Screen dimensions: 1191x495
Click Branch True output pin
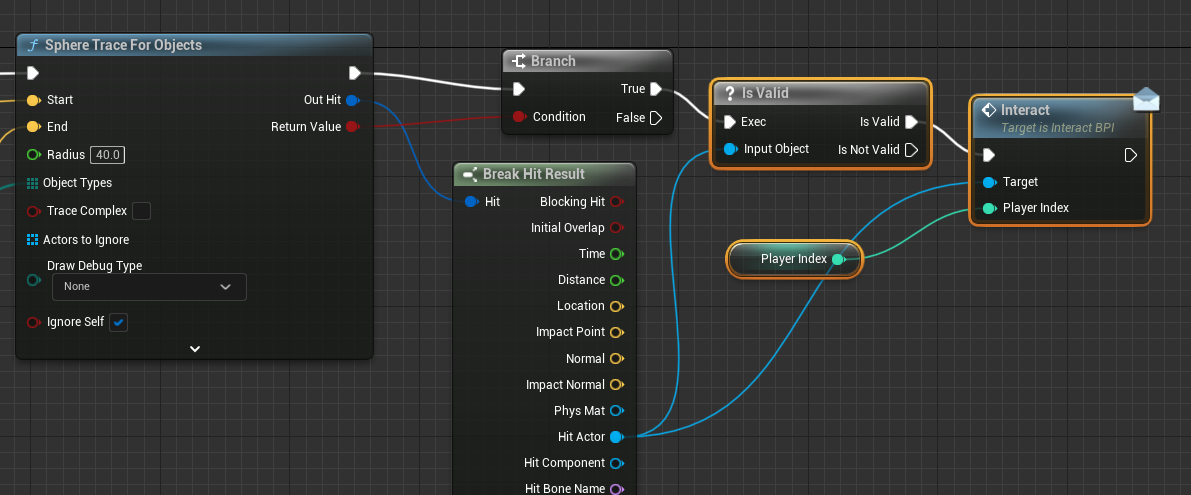(x=656, y=89)
